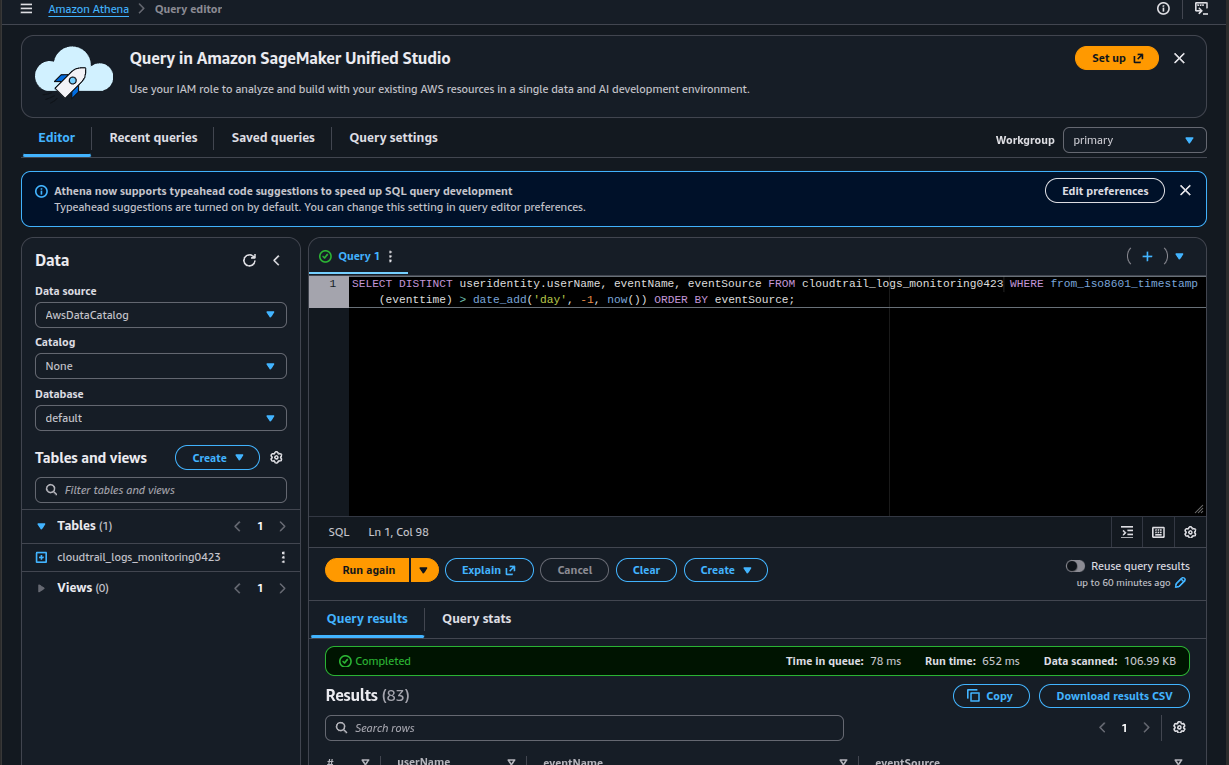Open the CloudShell icon in top bar
The image size is (1229, 765).
click(x=1202, y=9)
